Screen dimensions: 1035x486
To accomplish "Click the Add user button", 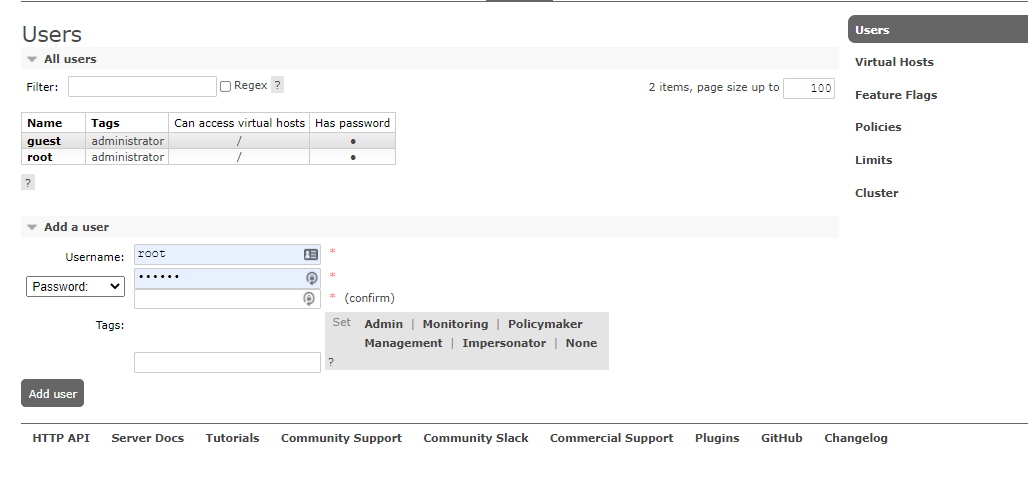I will point(53,394).
